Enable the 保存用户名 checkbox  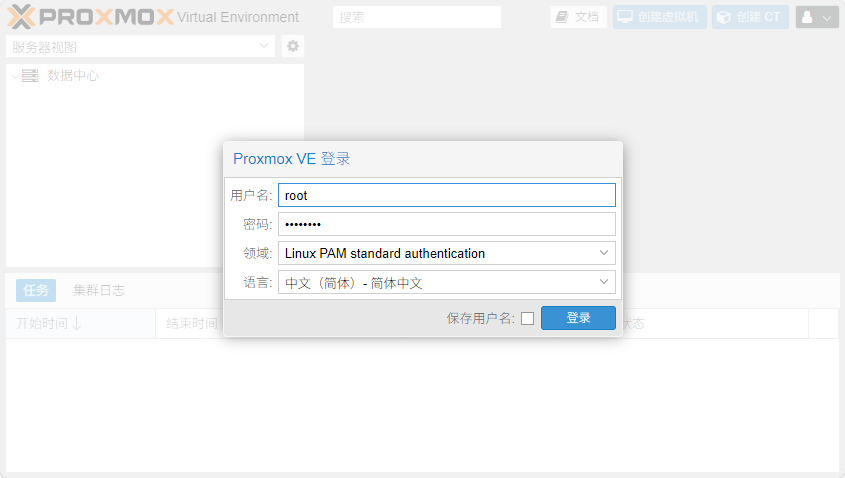(527, 319)
